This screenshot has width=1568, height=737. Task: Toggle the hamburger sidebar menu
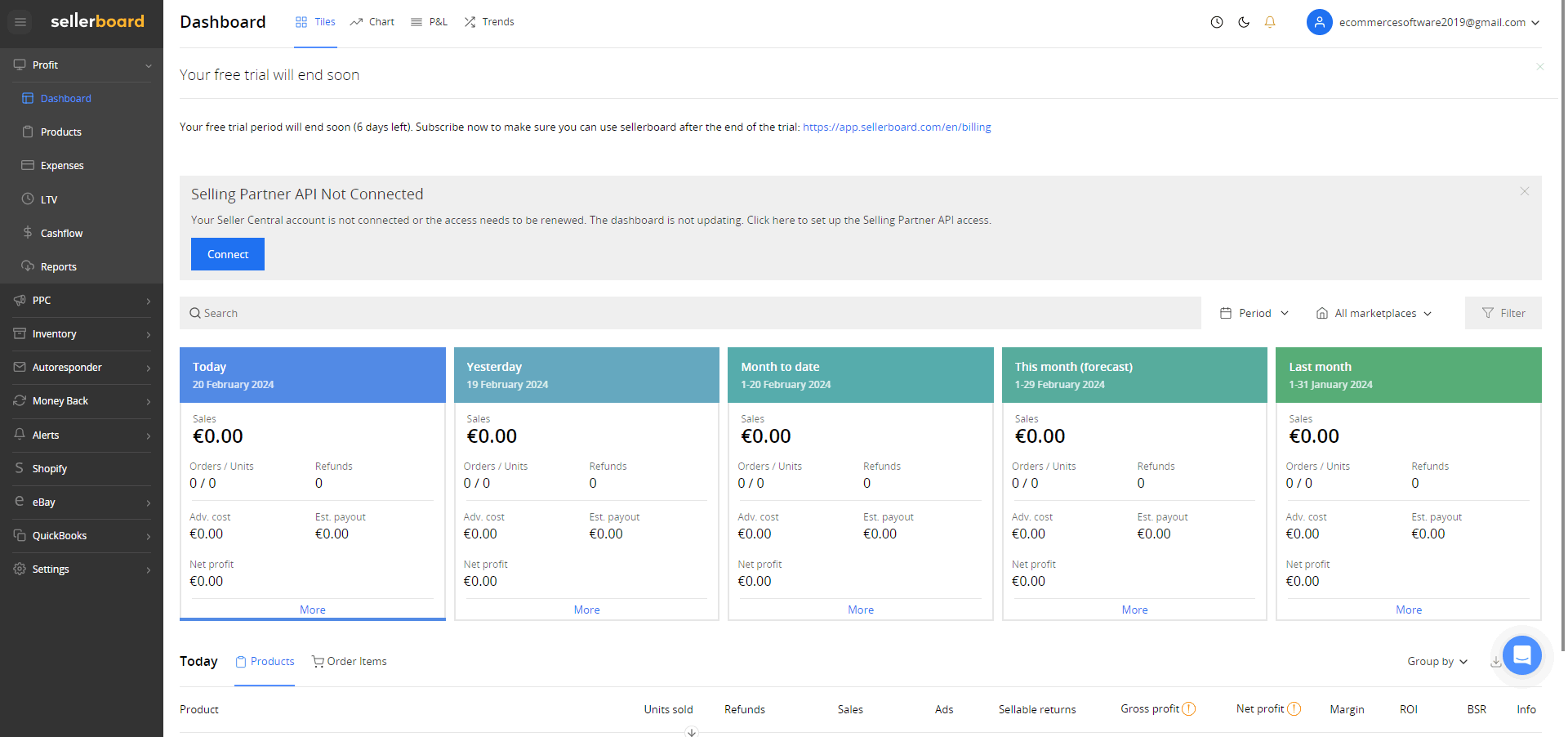click(x=20, y=22)
